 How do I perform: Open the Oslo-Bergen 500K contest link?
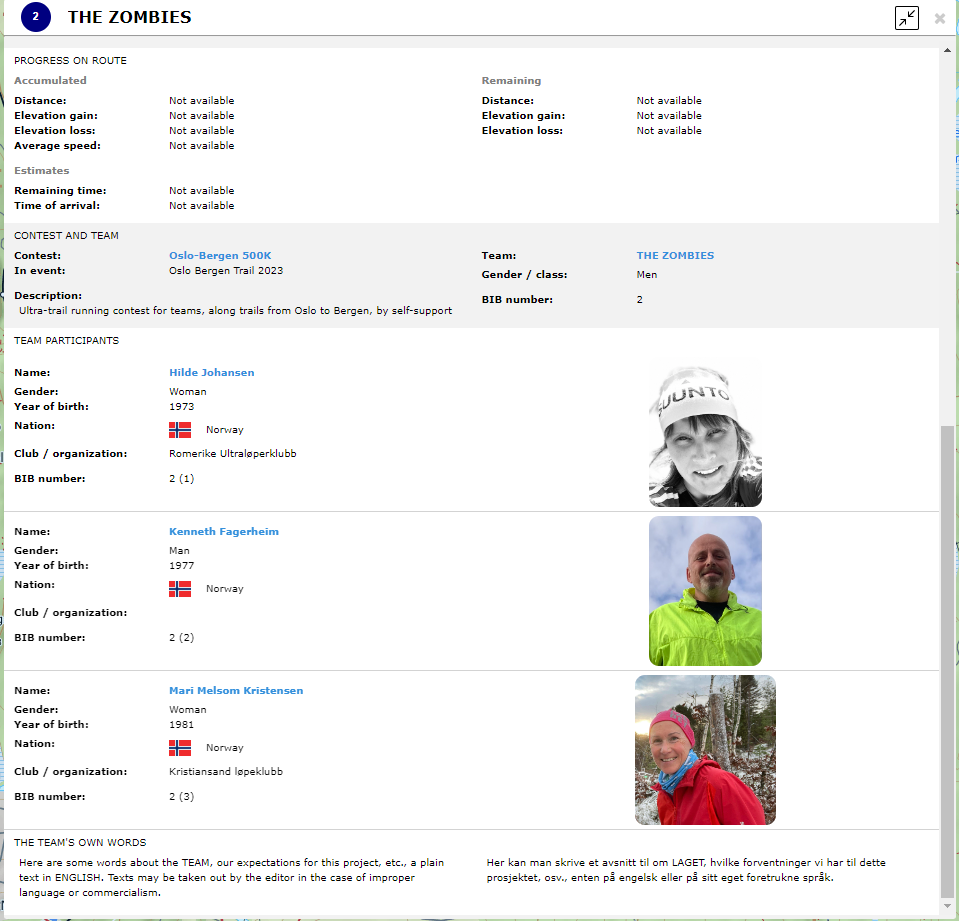pyautogui.click(x=220, y=256)
